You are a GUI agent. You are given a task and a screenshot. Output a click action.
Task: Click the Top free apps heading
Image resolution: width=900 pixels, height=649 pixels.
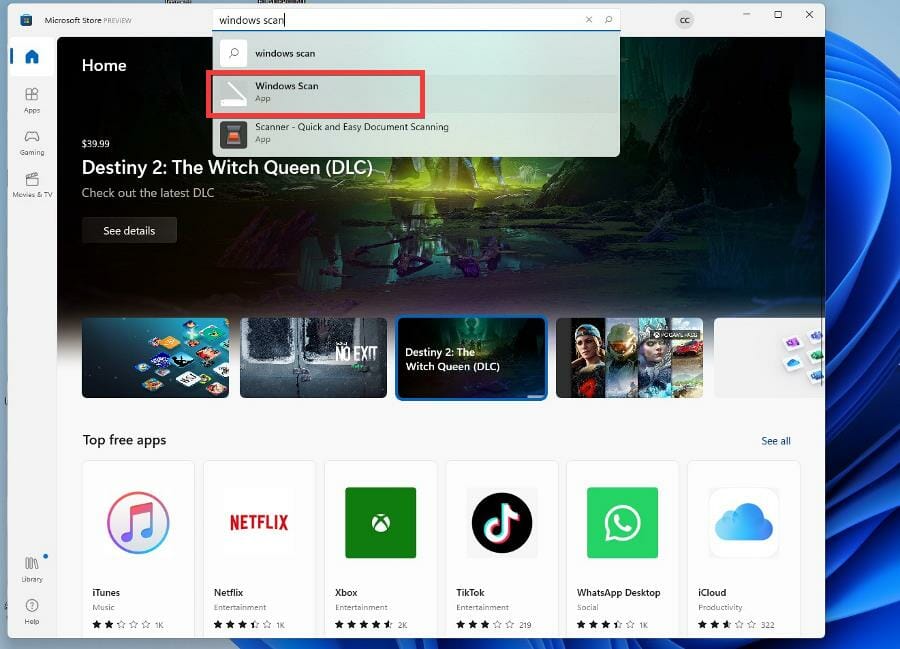tap(124, 440)
